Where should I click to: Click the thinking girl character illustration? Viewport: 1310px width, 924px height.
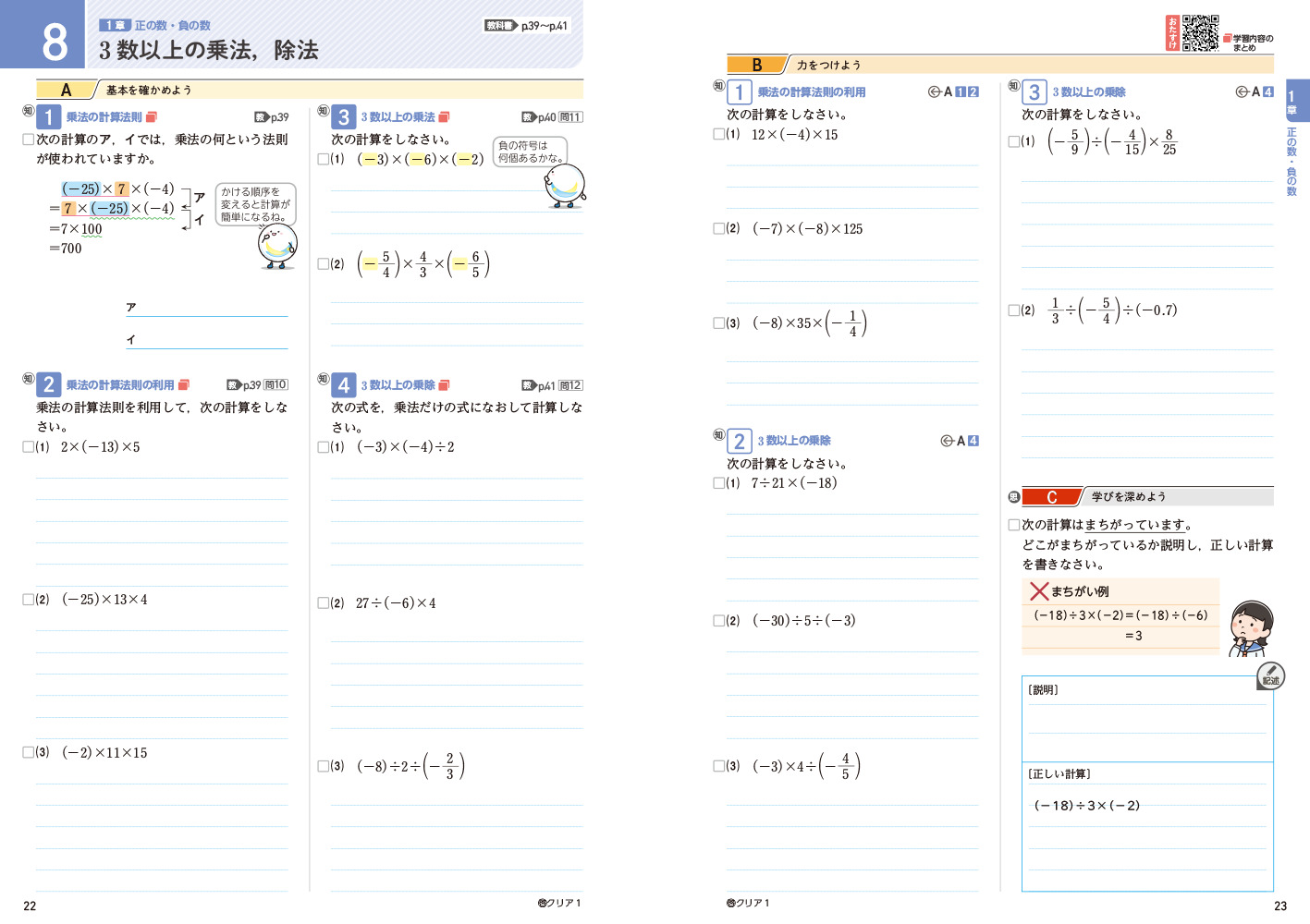click(1252, 627)
